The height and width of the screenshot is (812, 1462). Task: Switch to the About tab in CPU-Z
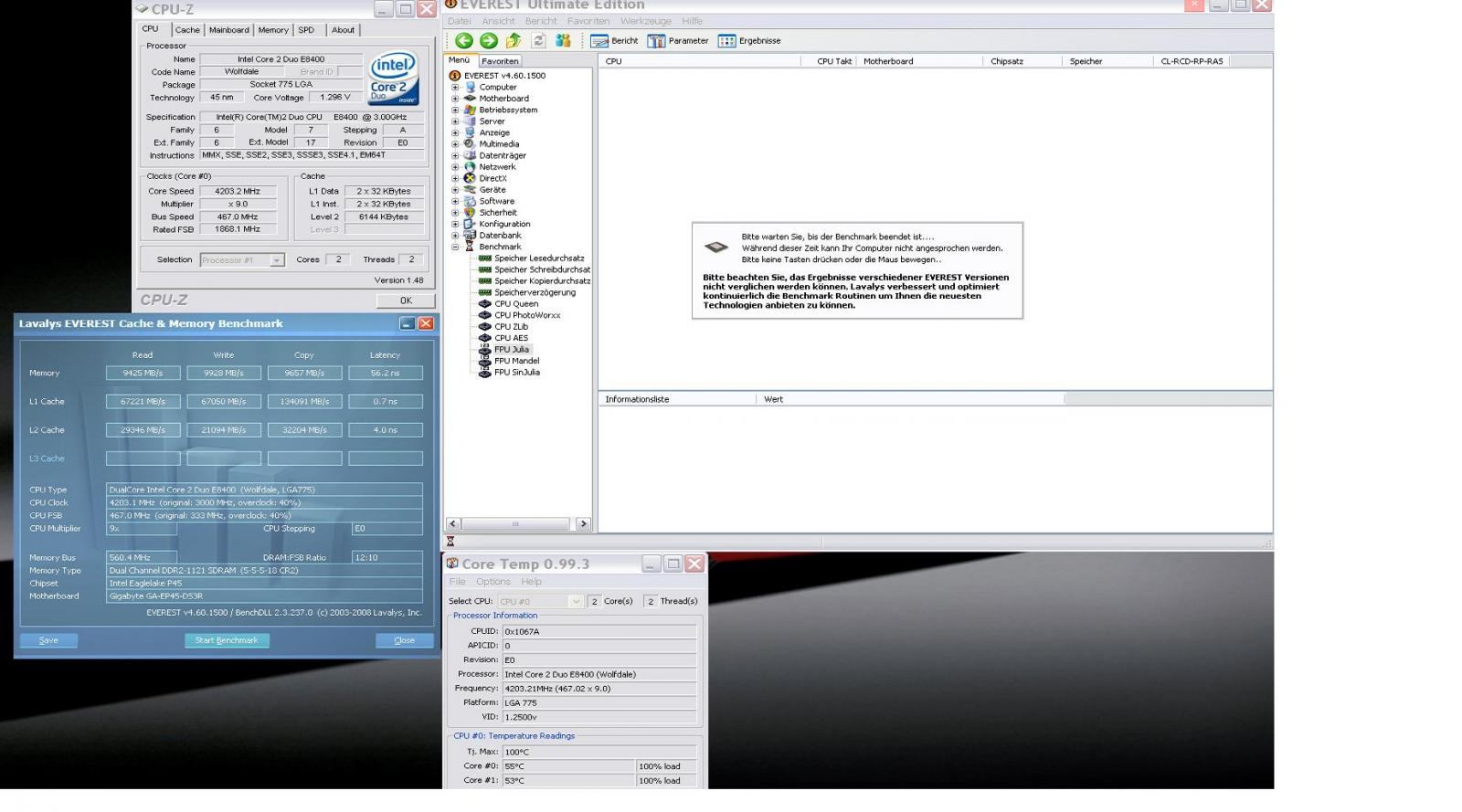click(x=343, y=30)
